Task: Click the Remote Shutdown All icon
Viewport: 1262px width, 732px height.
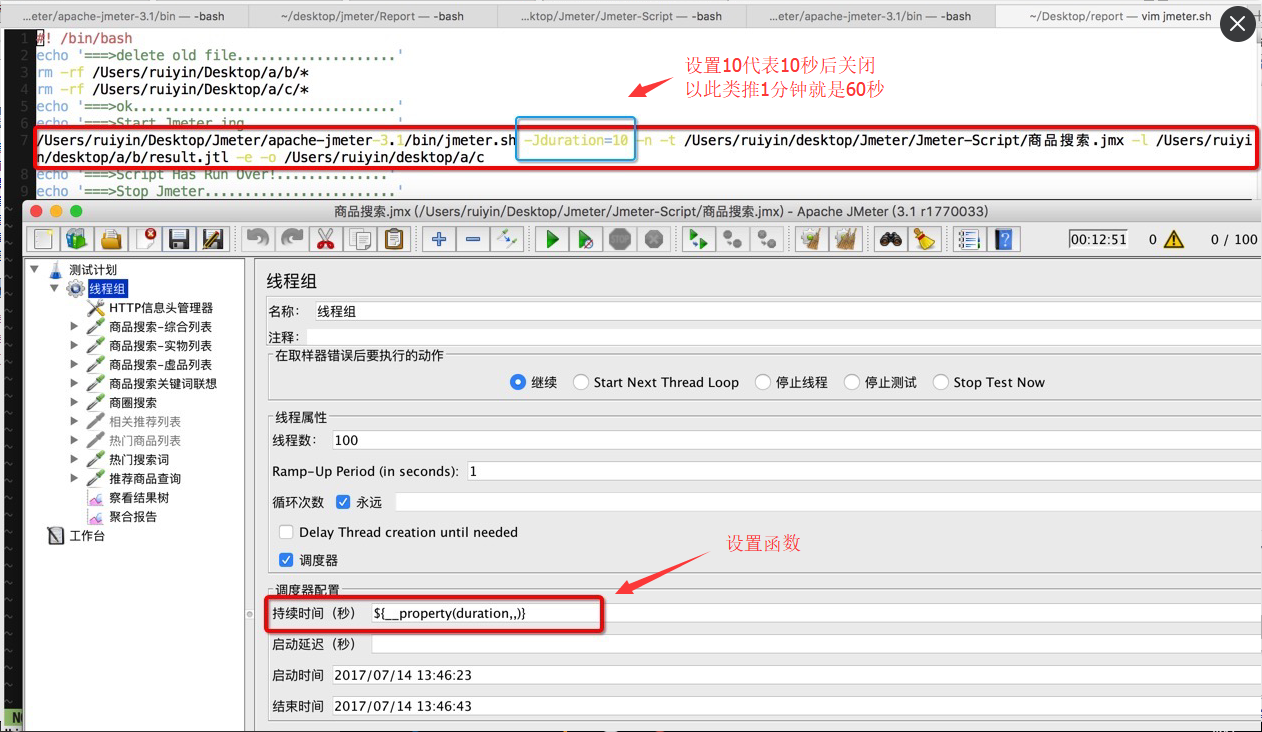Action: coord(767,239)
